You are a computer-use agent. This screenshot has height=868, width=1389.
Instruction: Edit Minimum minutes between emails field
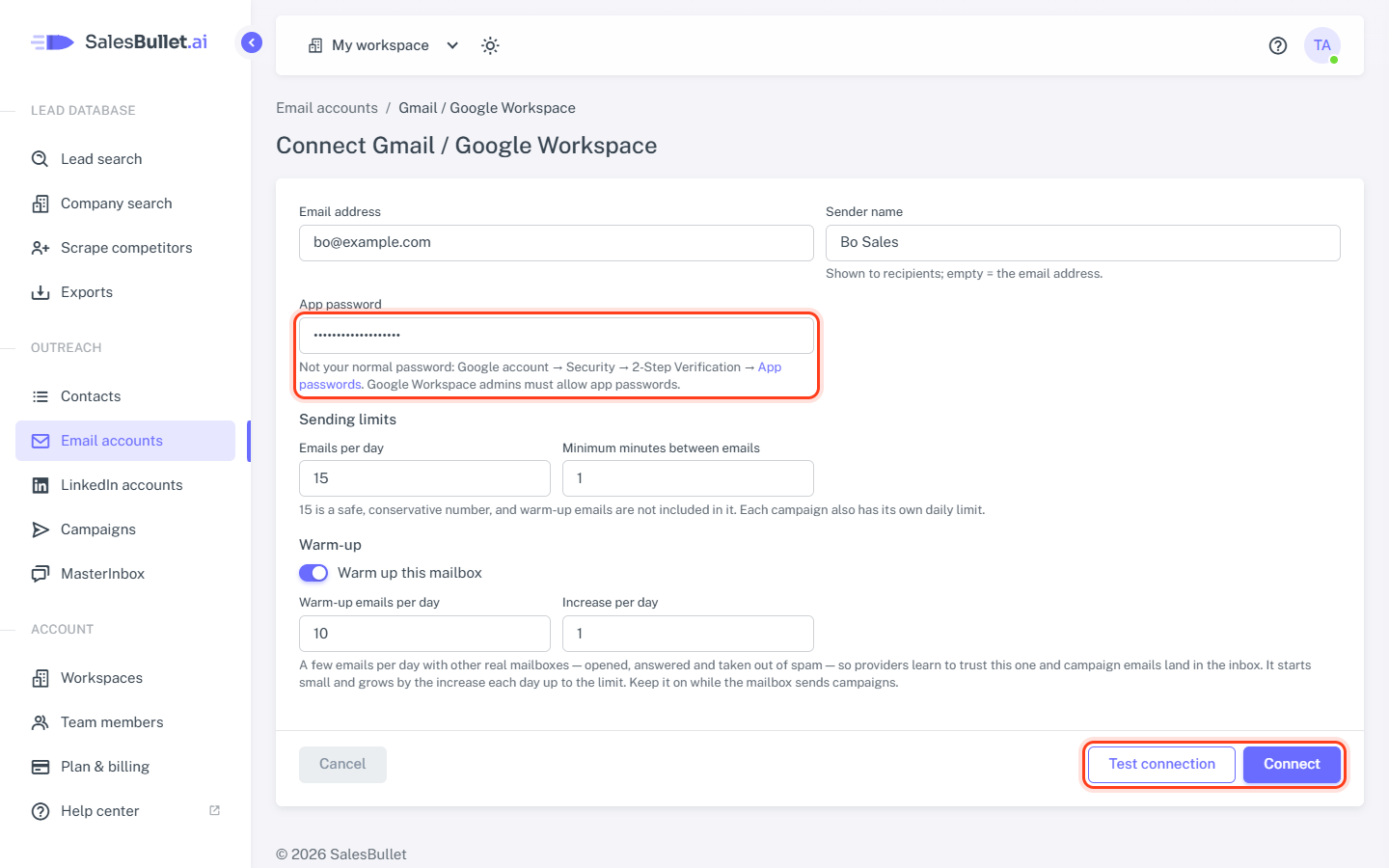pos(688,478)
